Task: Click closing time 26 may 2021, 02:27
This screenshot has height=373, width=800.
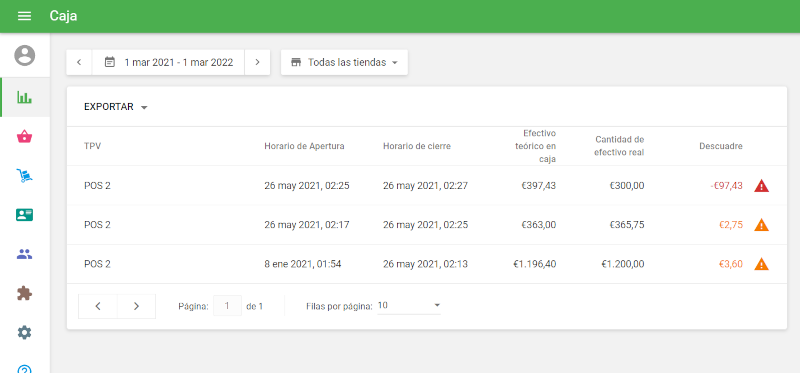Action: click(x=425, y=186)
